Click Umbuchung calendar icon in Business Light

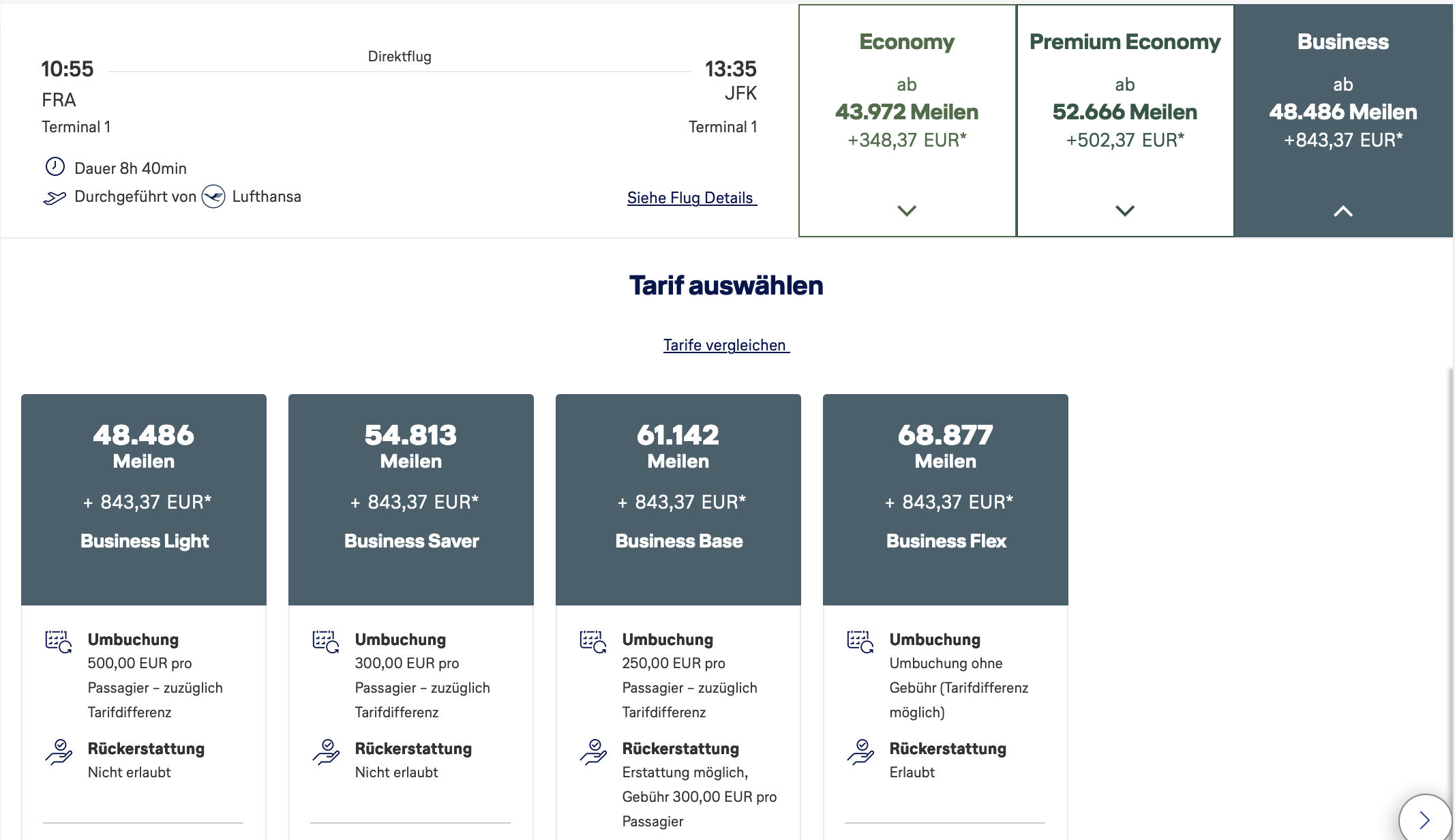[59, 642]
